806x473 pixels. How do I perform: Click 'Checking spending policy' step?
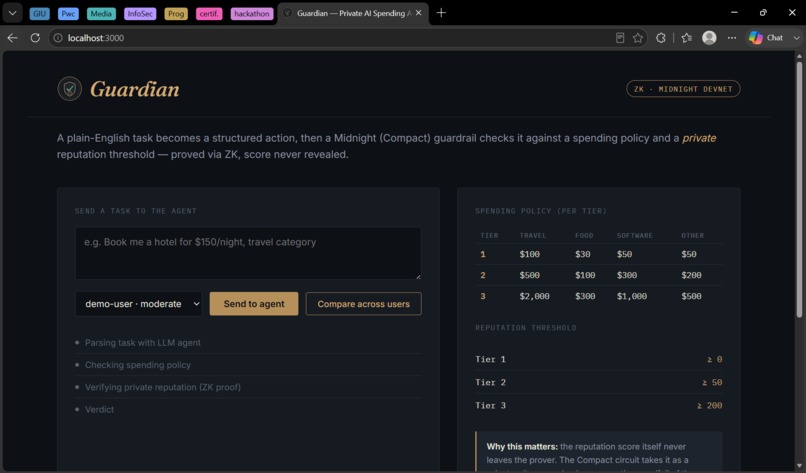coord(138,365)
